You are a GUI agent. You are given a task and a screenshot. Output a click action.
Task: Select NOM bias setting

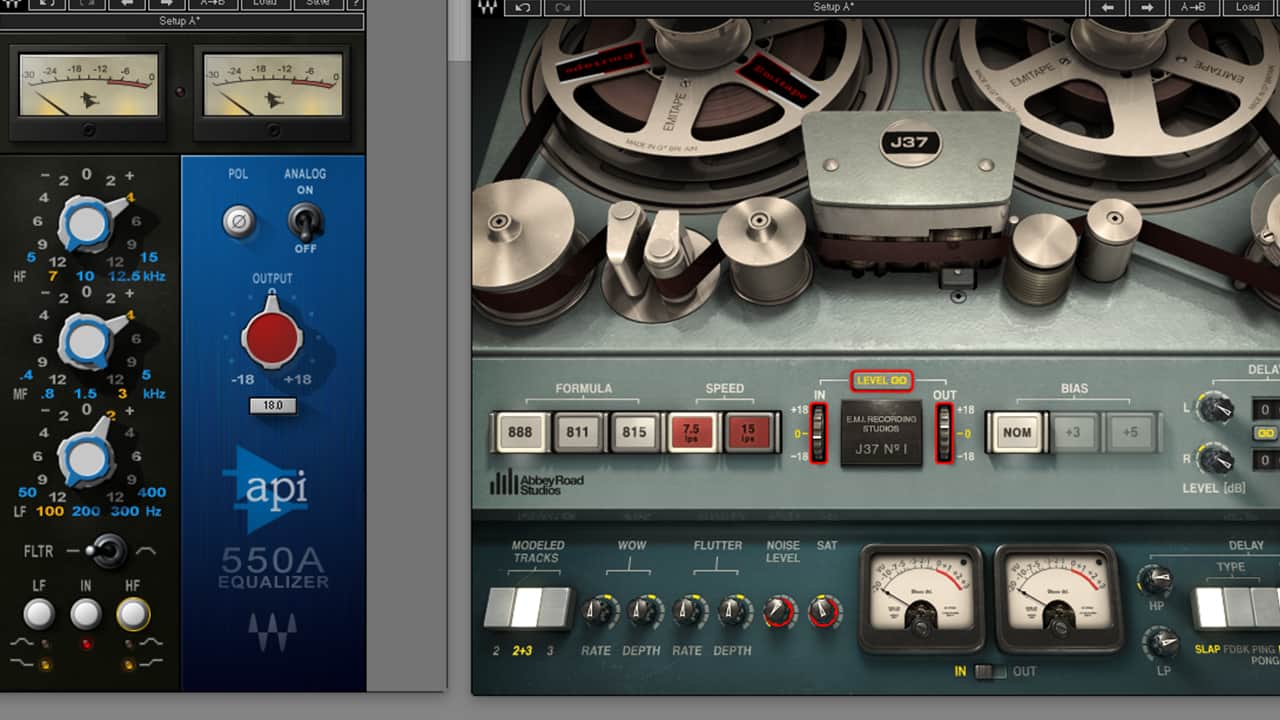(x=1017, y=433)
